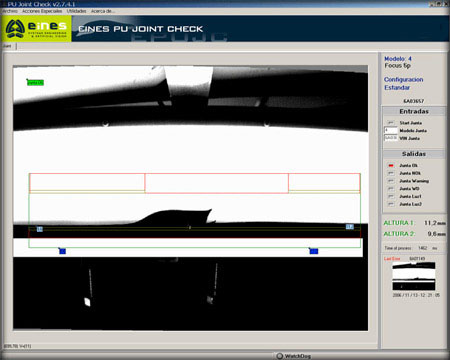Image resolution: width=450 pixels, height=360 pixels.
Task: Click the Last Error timestamp text
Action: (416, 295)
